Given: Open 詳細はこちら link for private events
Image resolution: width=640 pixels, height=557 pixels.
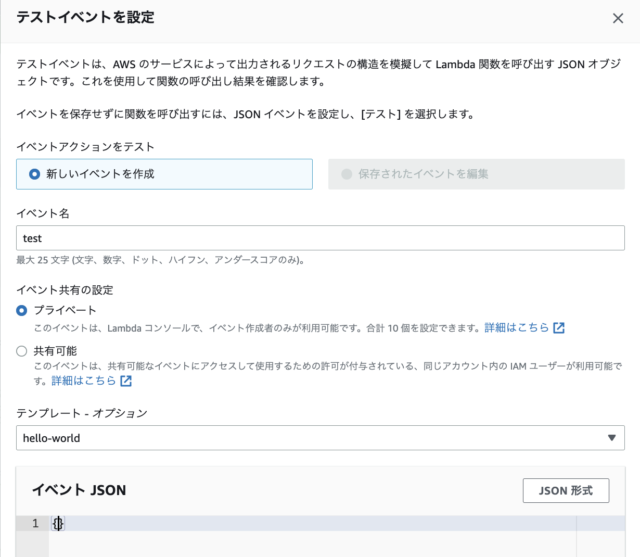Looking at the screenshot, I should (x=517, y=328).
